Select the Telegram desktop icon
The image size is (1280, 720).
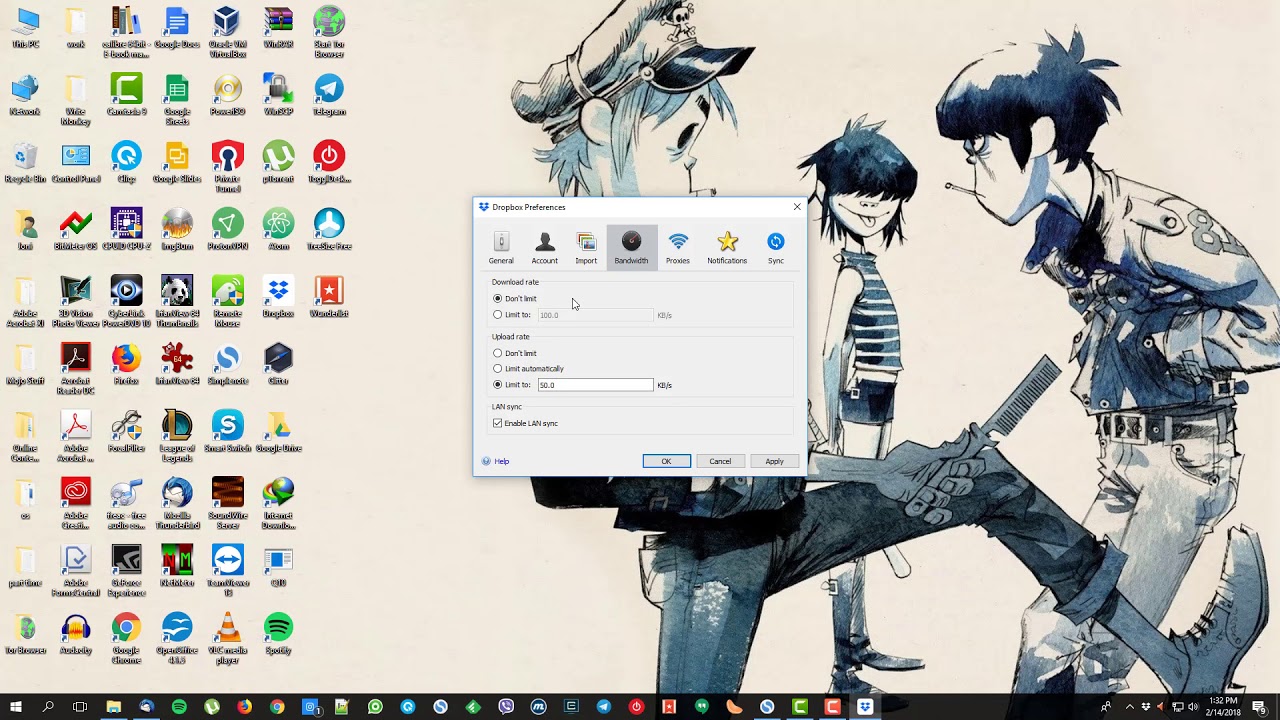[x=329, y=96]
